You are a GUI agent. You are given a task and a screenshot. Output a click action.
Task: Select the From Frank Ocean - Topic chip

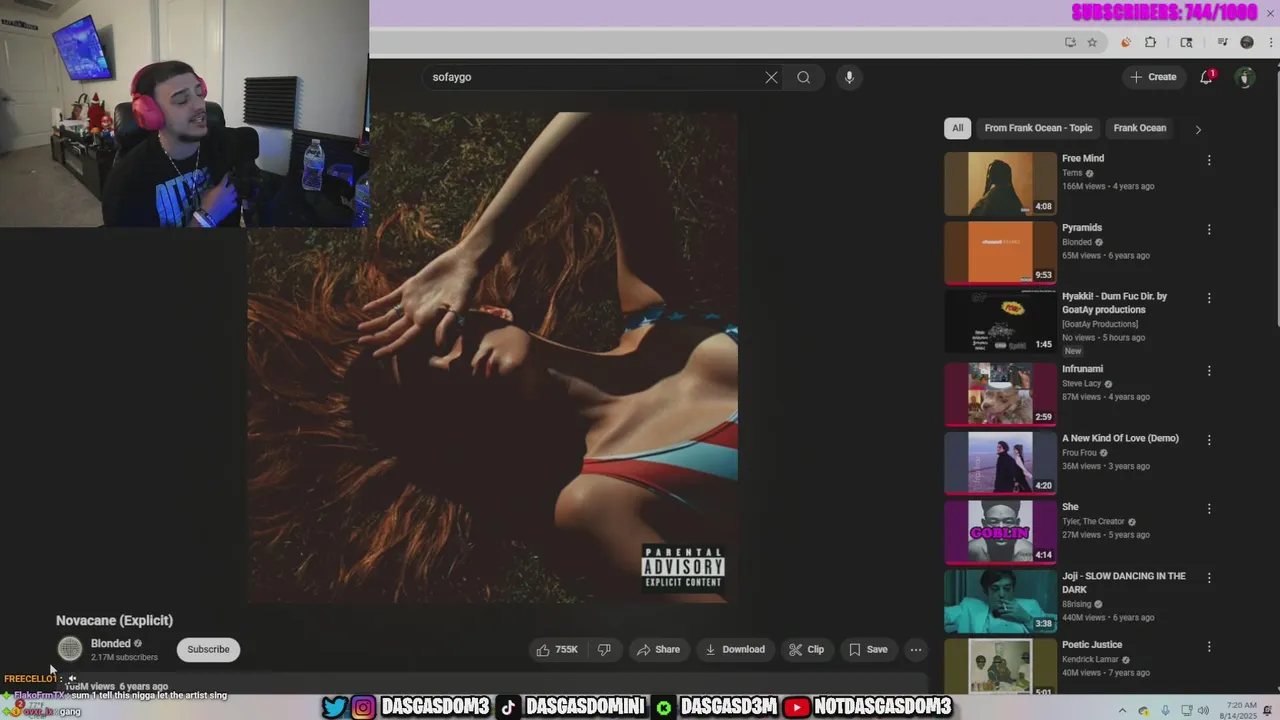point(1038,128)
